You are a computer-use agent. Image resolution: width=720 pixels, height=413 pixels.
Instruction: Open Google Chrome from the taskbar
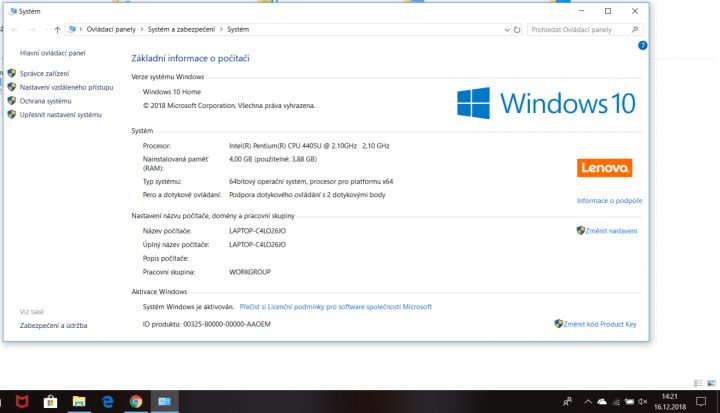(x=136, y=402)
